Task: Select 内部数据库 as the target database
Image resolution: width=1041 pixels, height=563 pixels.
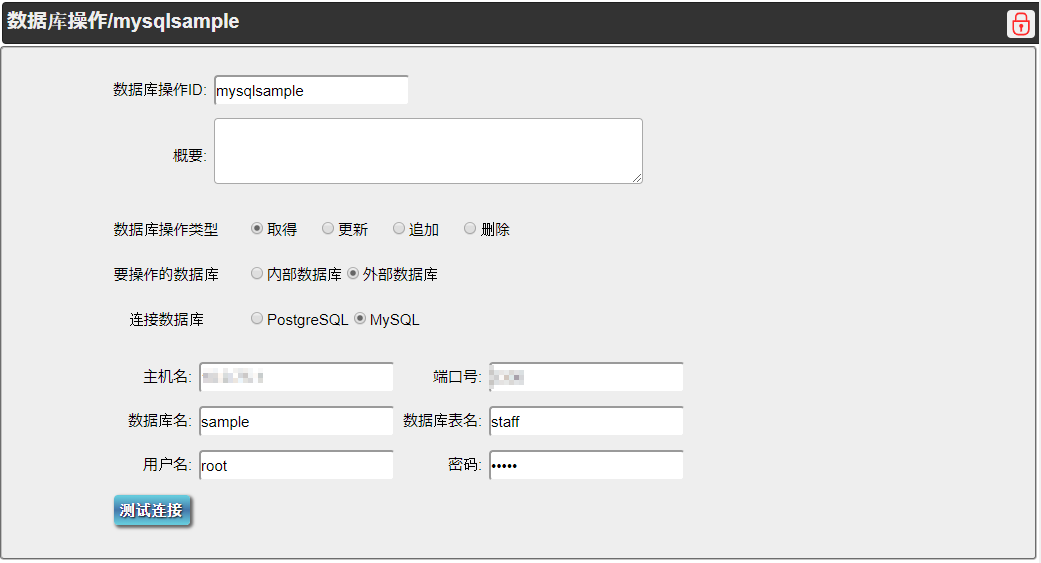Action: [257, 274]
